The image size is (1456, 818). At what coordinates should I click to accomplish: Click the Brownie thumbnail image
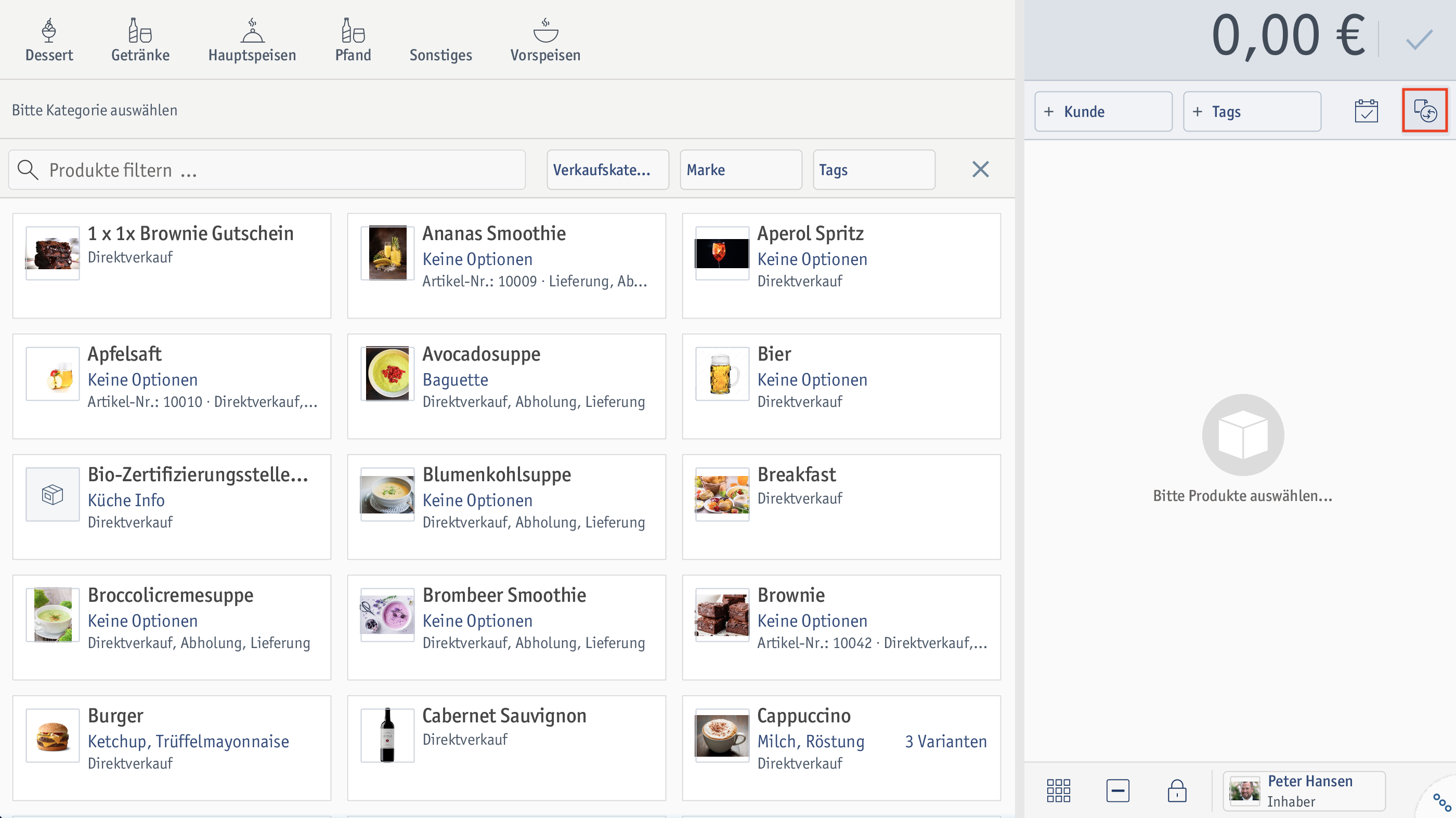(722, 615)
